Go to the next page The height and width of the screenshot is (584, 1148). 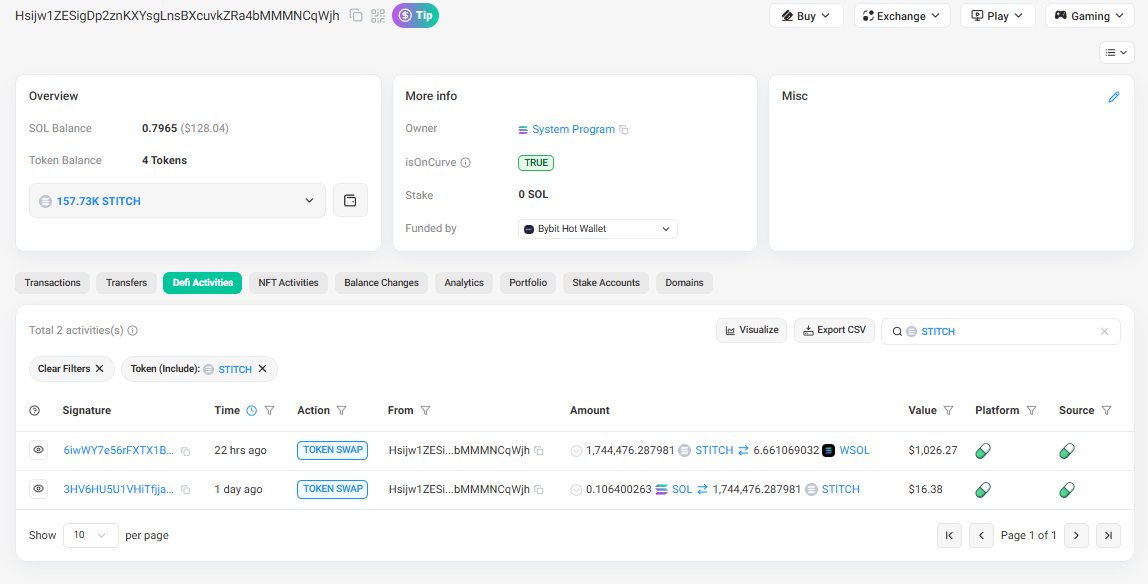click(x=1076, y=536)
